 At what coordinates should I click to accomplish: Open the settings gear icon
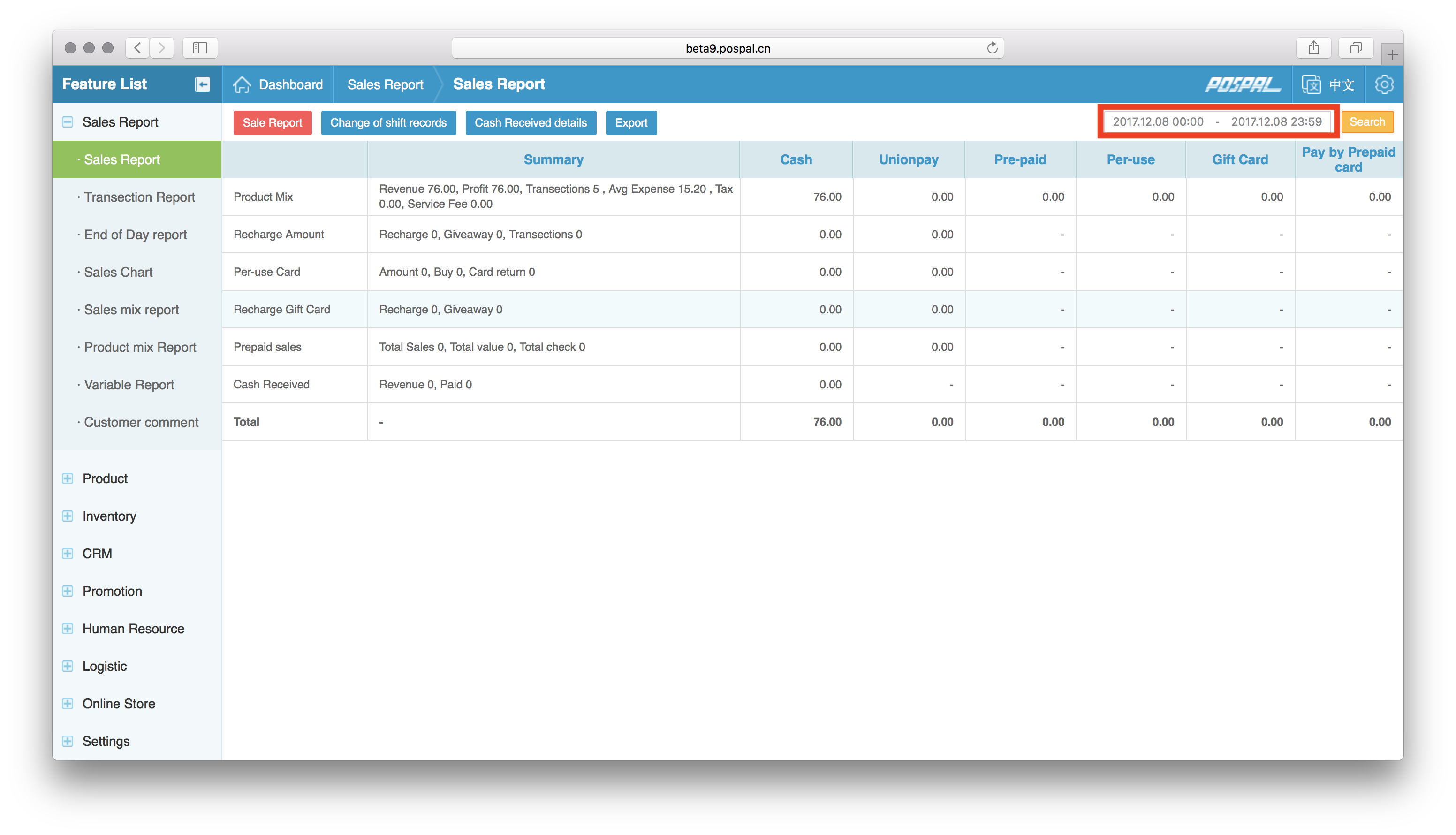tap(1384, 84)
